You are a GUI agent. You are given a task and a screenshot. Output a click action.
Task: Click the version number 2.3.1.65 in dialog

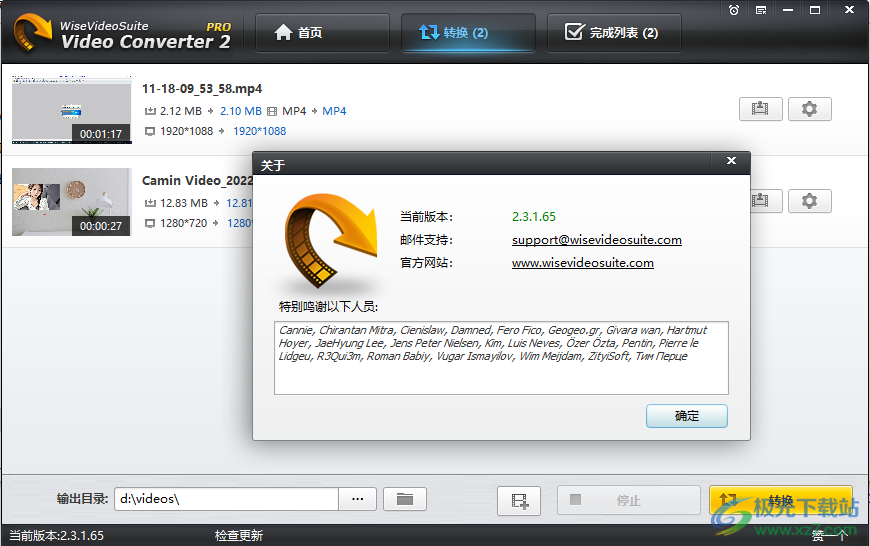pos(534,216)
